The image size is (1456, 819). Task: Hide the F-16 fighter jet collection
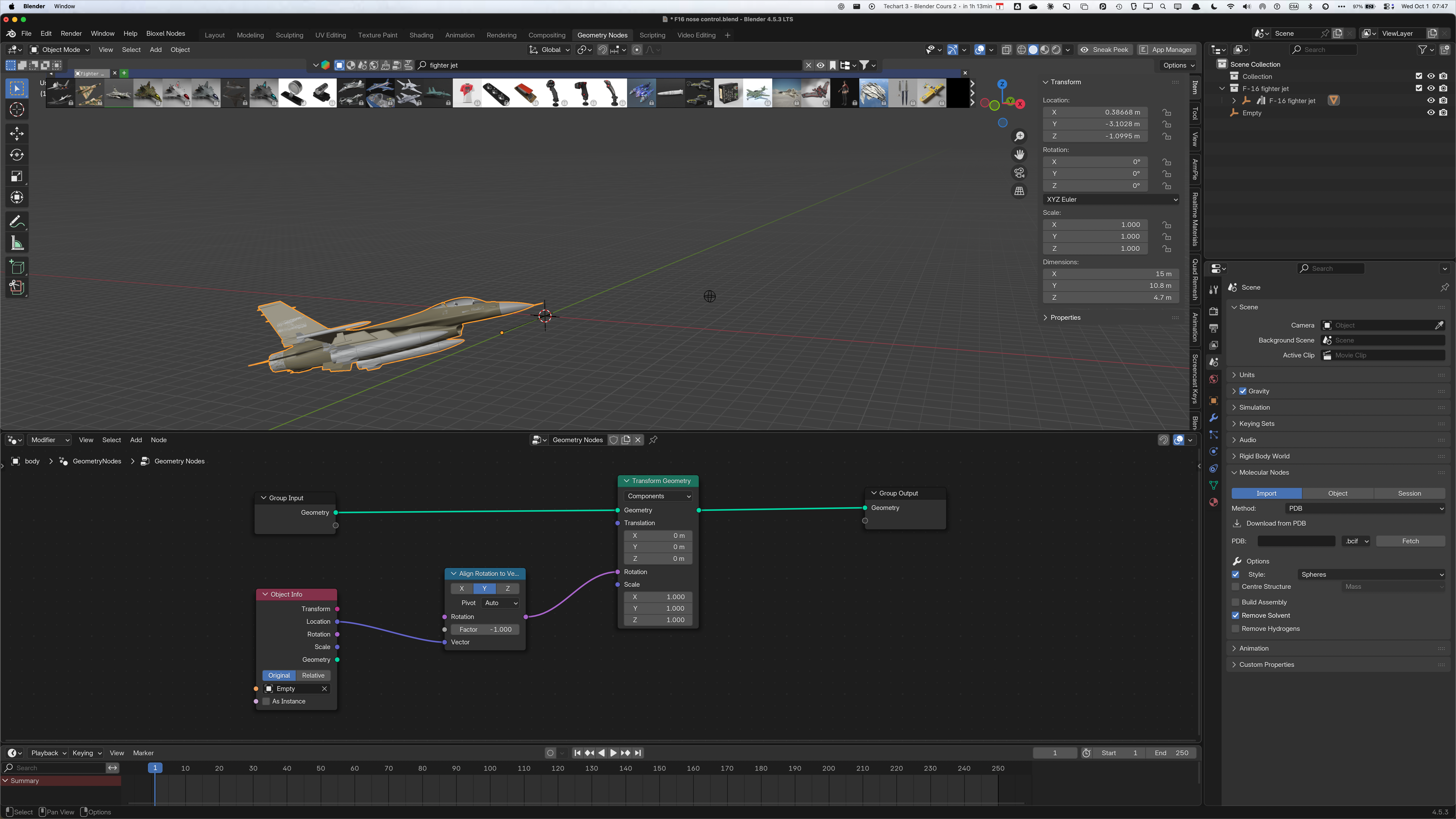coord(1431,88)
